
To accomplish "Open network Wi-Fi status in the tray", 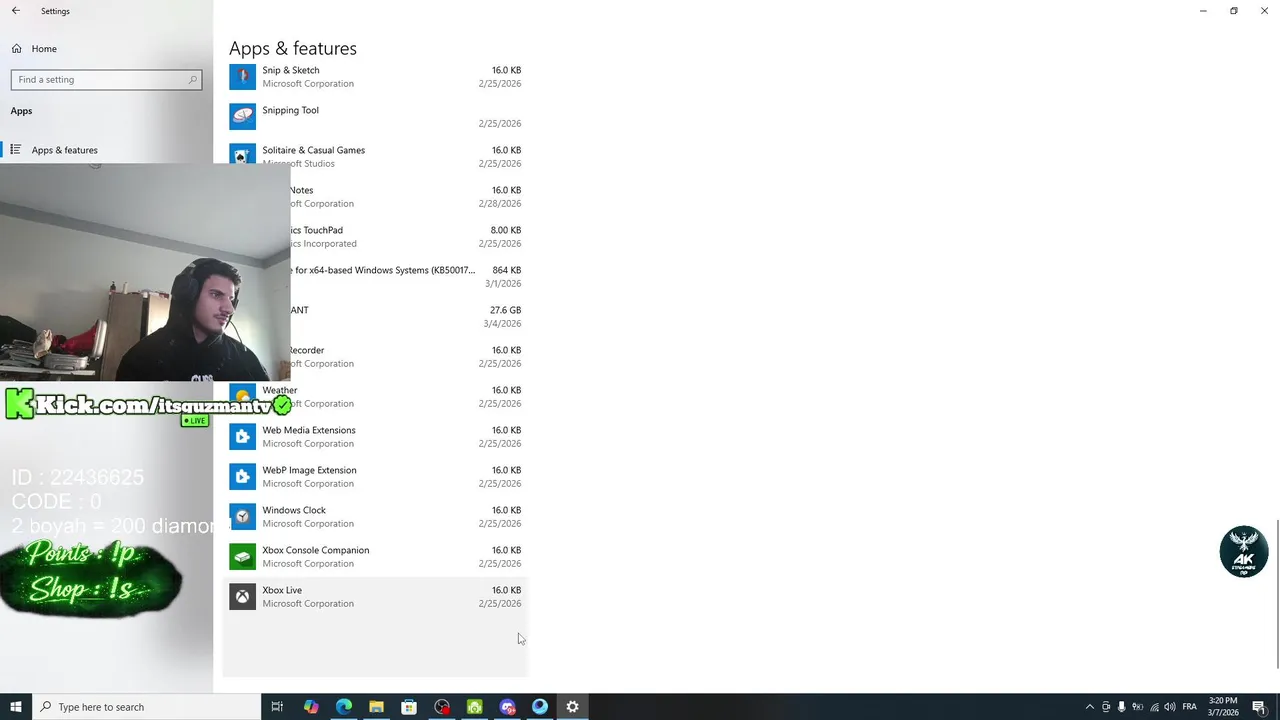I will point(1153,707).
